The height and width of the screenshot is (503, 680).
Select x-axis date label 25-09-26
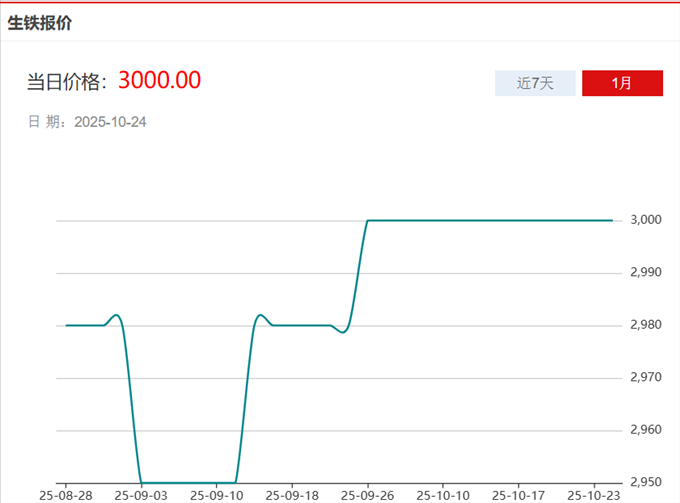tap(367, 495)
